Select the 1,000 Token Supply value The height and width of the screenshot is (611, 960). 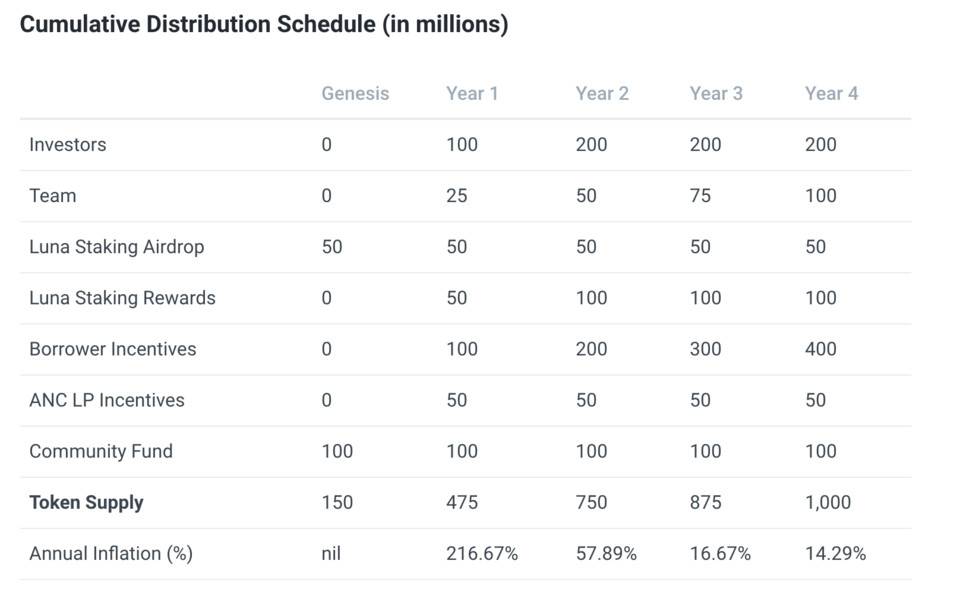(x=828, y=503)
